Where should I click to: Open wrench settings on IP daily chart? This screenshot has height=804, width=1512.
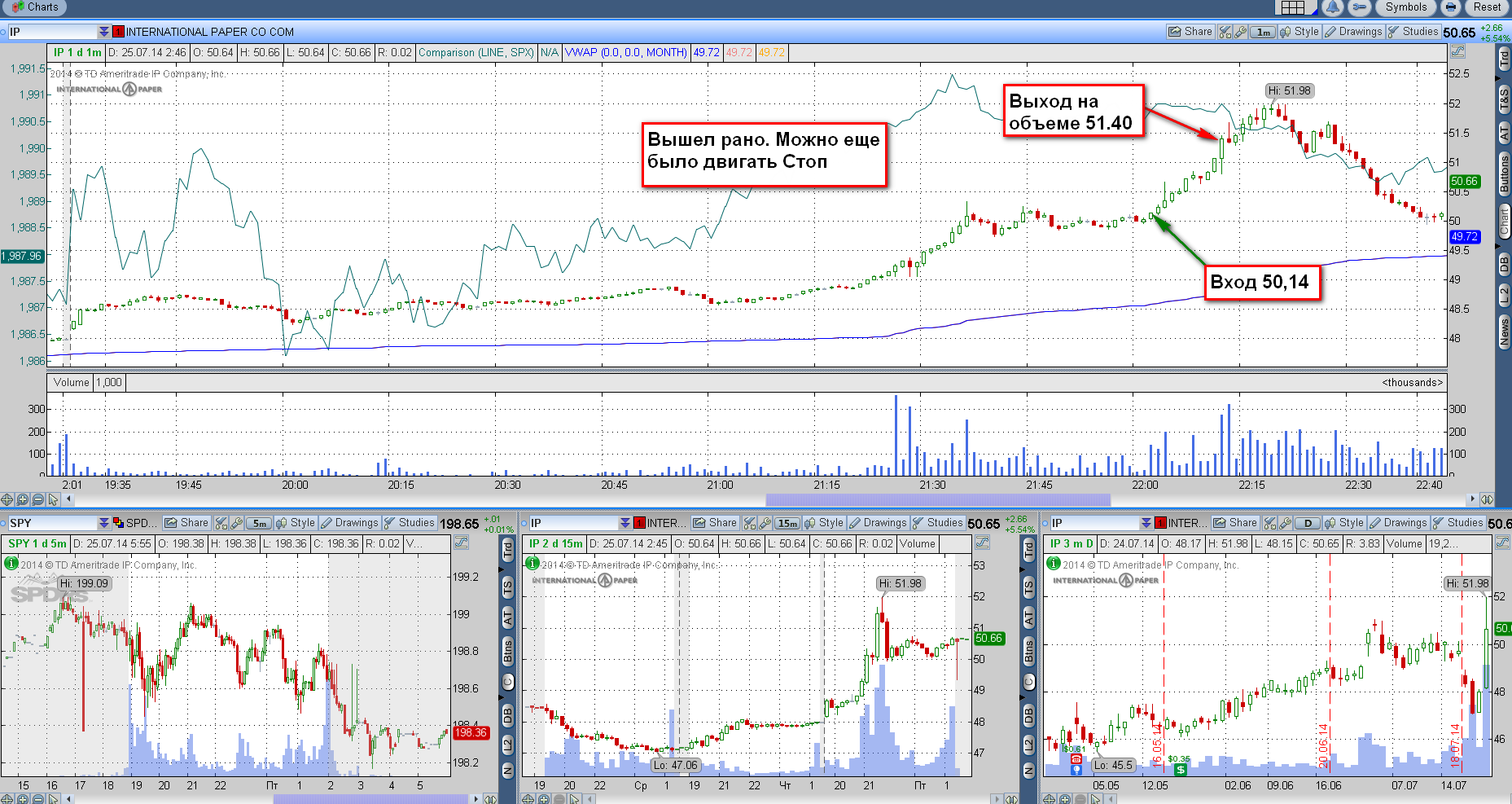[1286, 523]
